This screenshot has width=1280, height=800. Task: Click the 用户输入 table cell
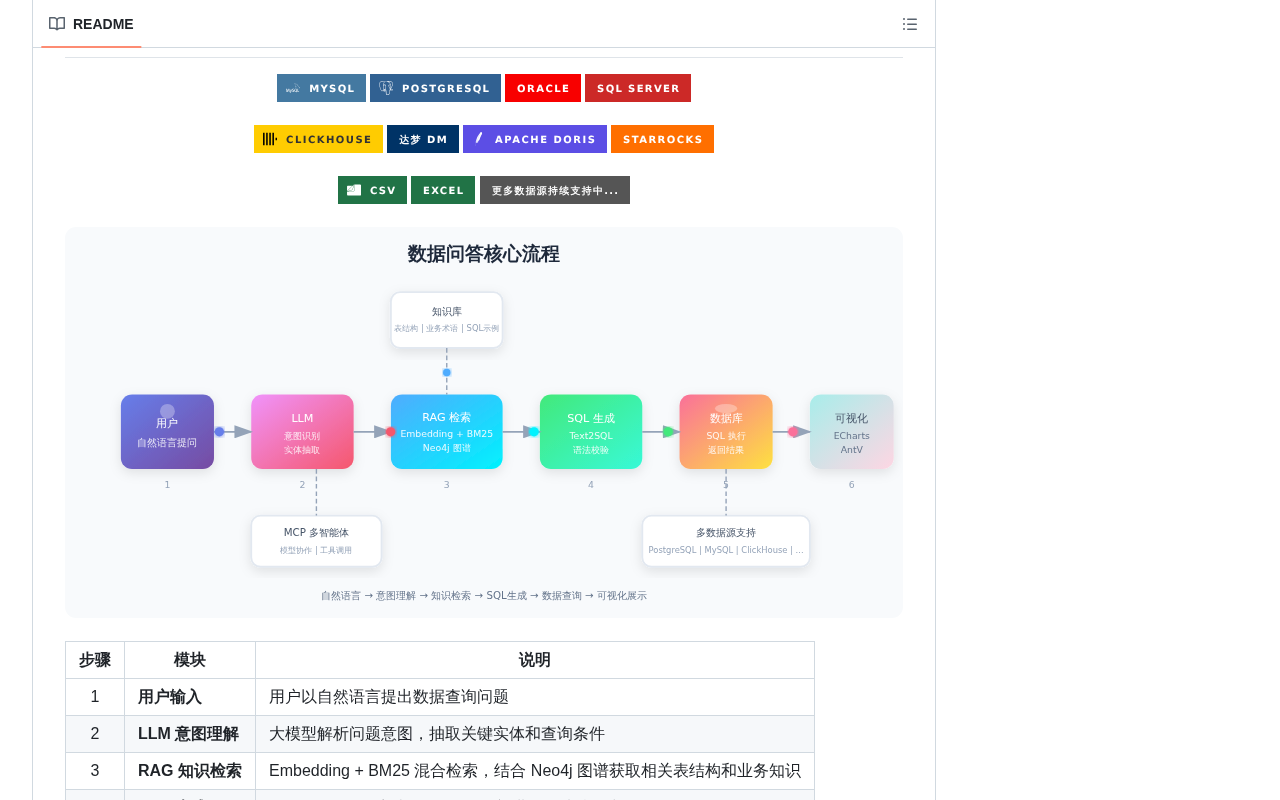(190, 697)
